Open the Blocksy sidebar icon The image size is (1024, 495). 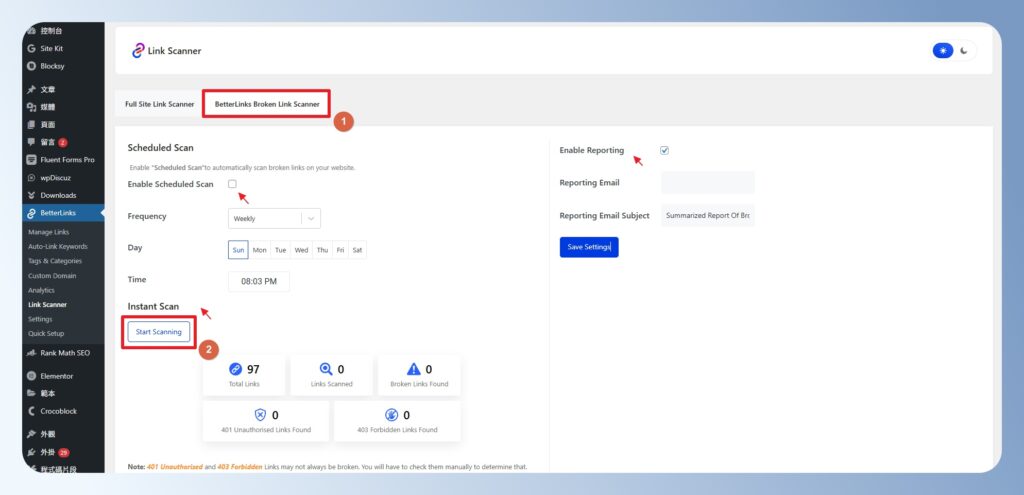click(x=31, y=66)
